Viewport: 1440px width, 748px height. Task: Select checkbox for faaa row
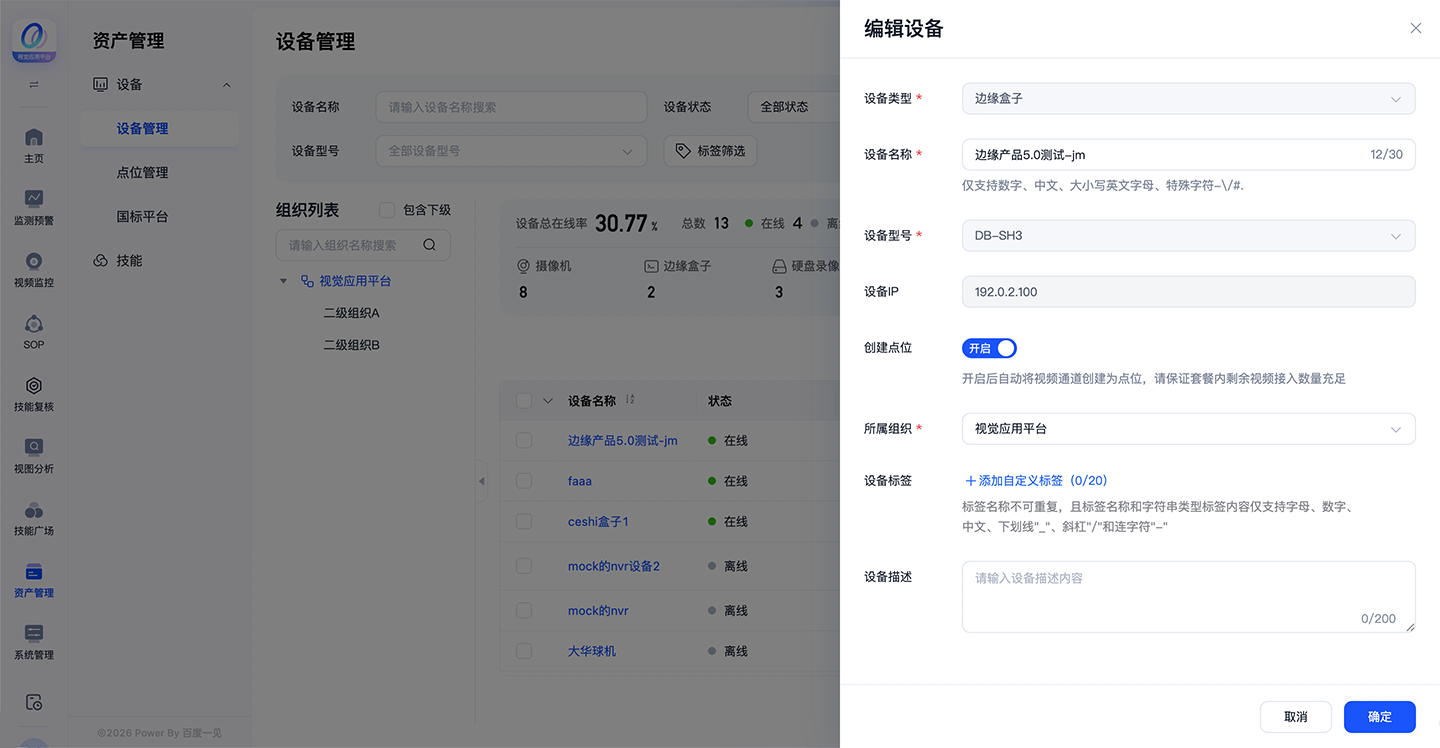[x=524, y=481]
